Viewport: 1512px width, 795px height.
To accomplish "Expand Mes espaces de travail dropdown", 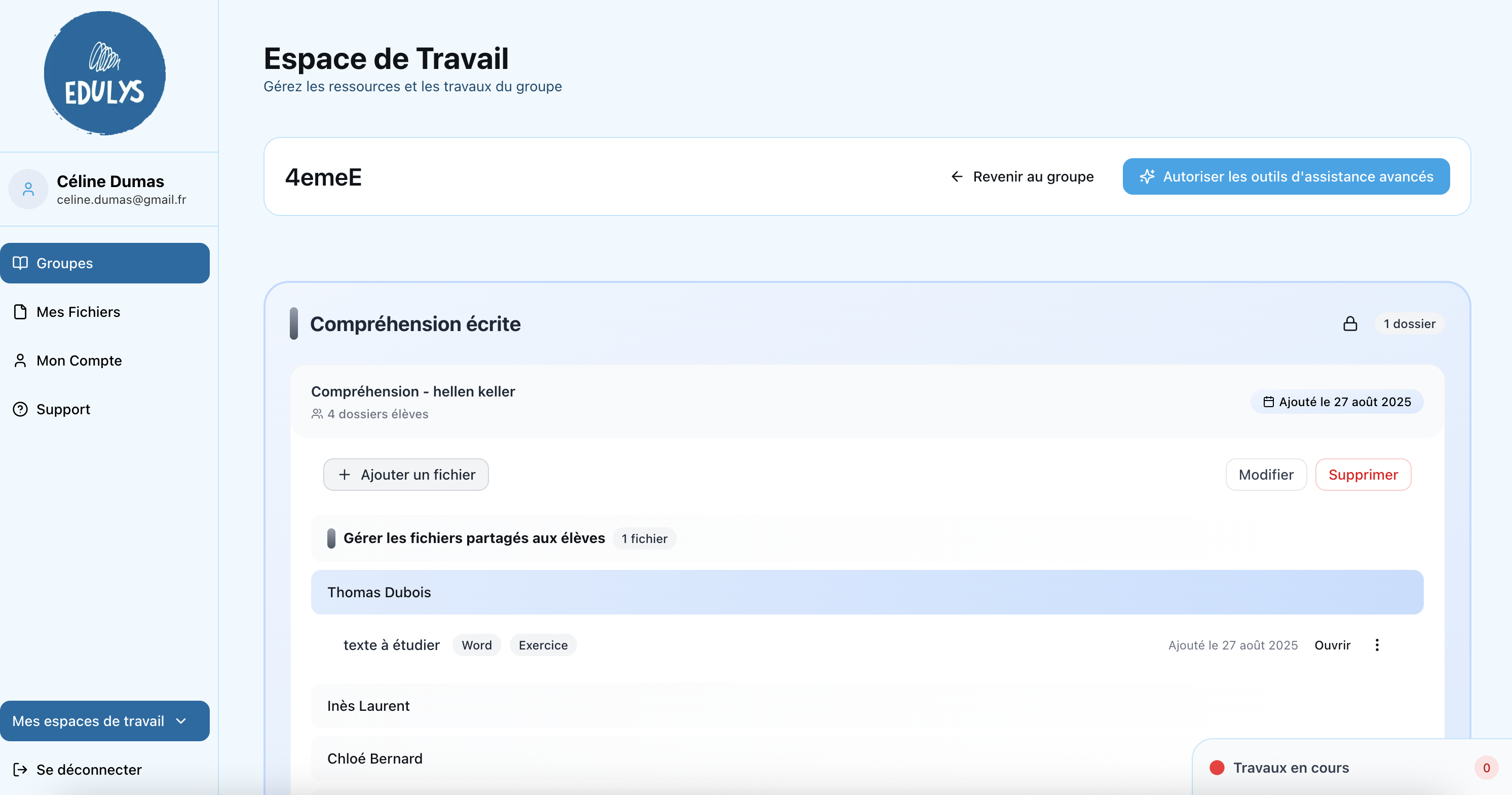I will click(104, 720).
